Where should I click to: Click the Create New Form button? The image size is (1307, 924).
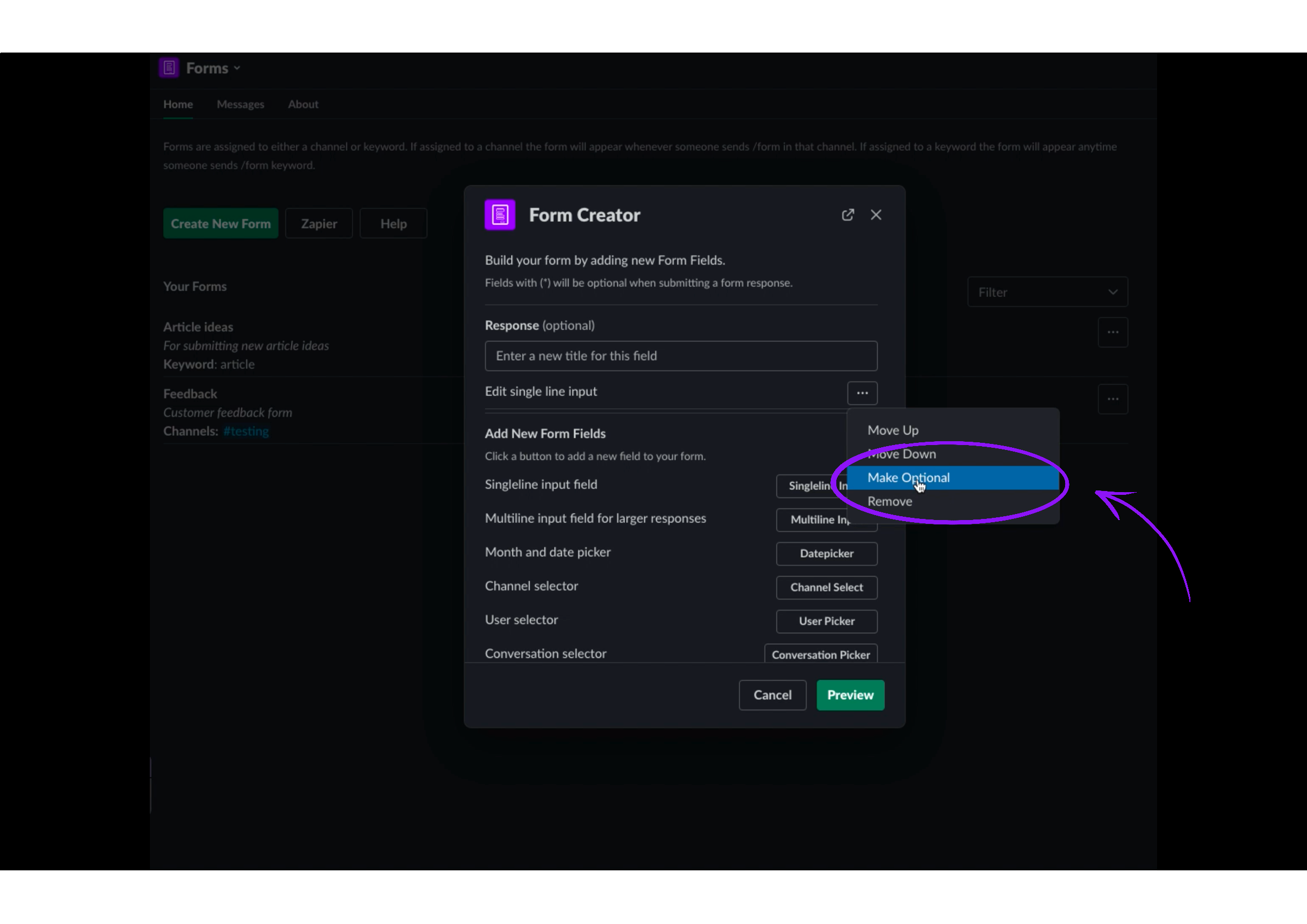221,223
